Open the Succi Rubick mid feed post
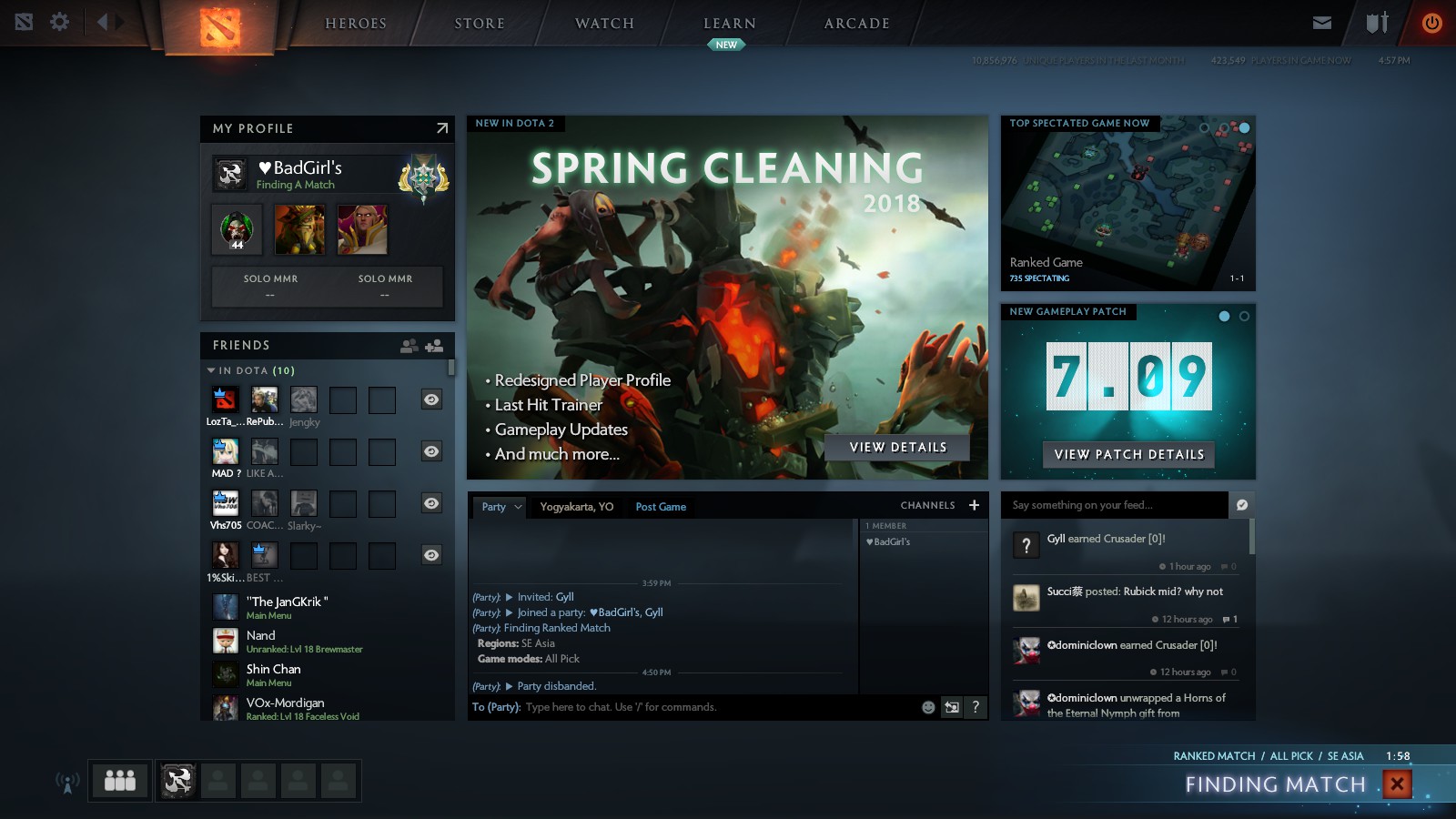The width and height of the screenshot is (1456, 819). click(x=1126, y=602)
